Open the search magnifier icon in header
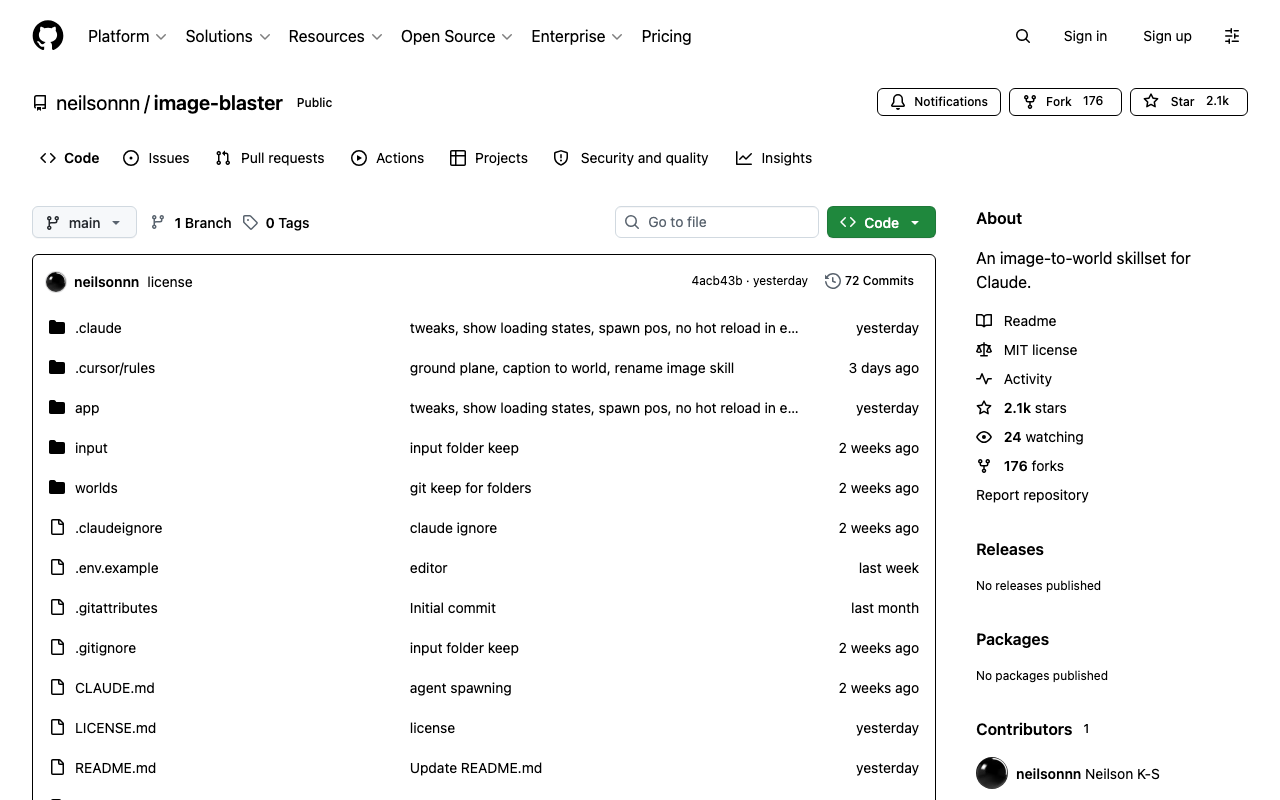Image resolution: width=1280 pixels, height=800 pixels. [1023, 36]
